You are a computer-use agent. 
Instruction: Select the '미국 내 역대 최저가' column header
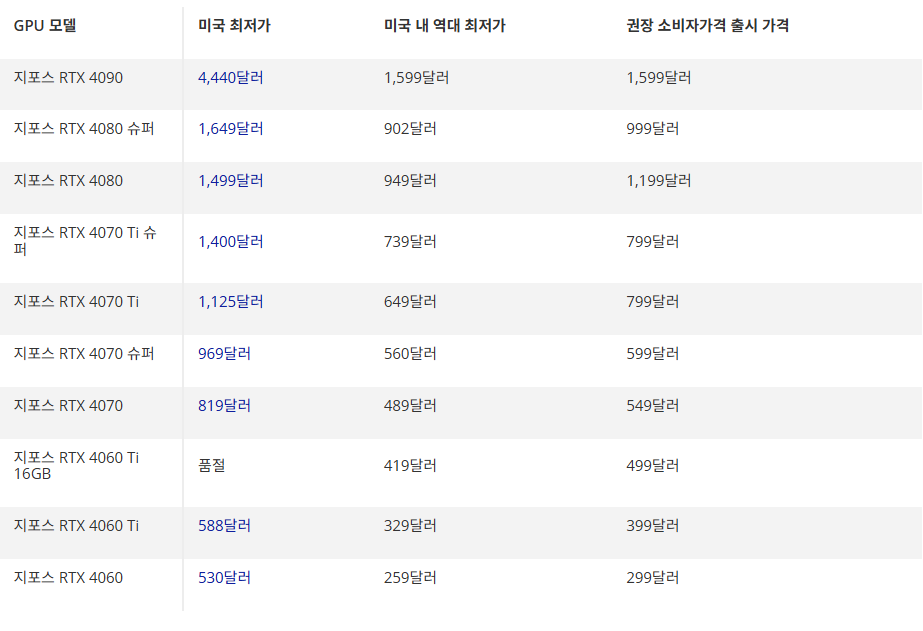pyautogui.click(x=444, y=25)
